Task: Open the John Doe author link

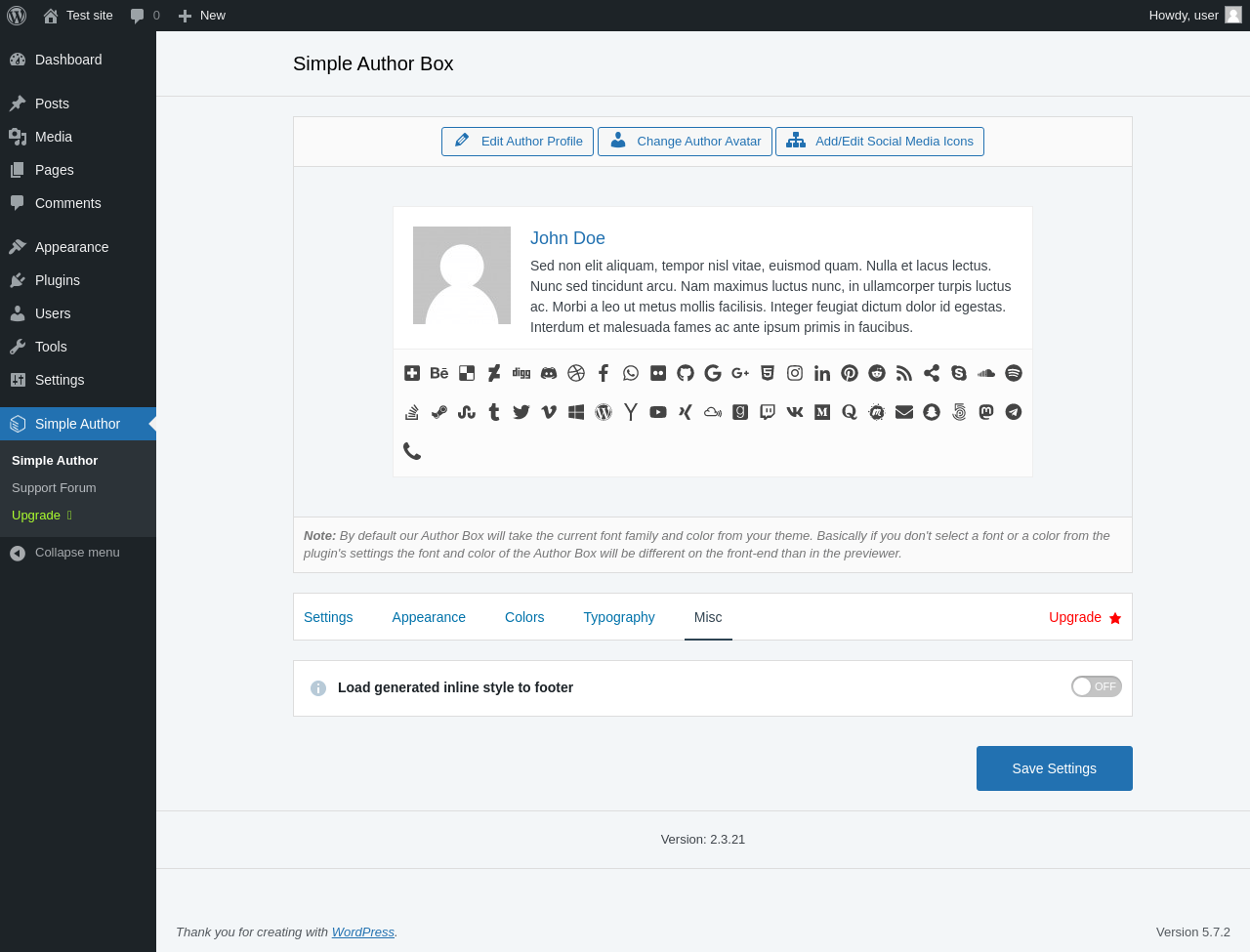Action: (x=567, y=238)
